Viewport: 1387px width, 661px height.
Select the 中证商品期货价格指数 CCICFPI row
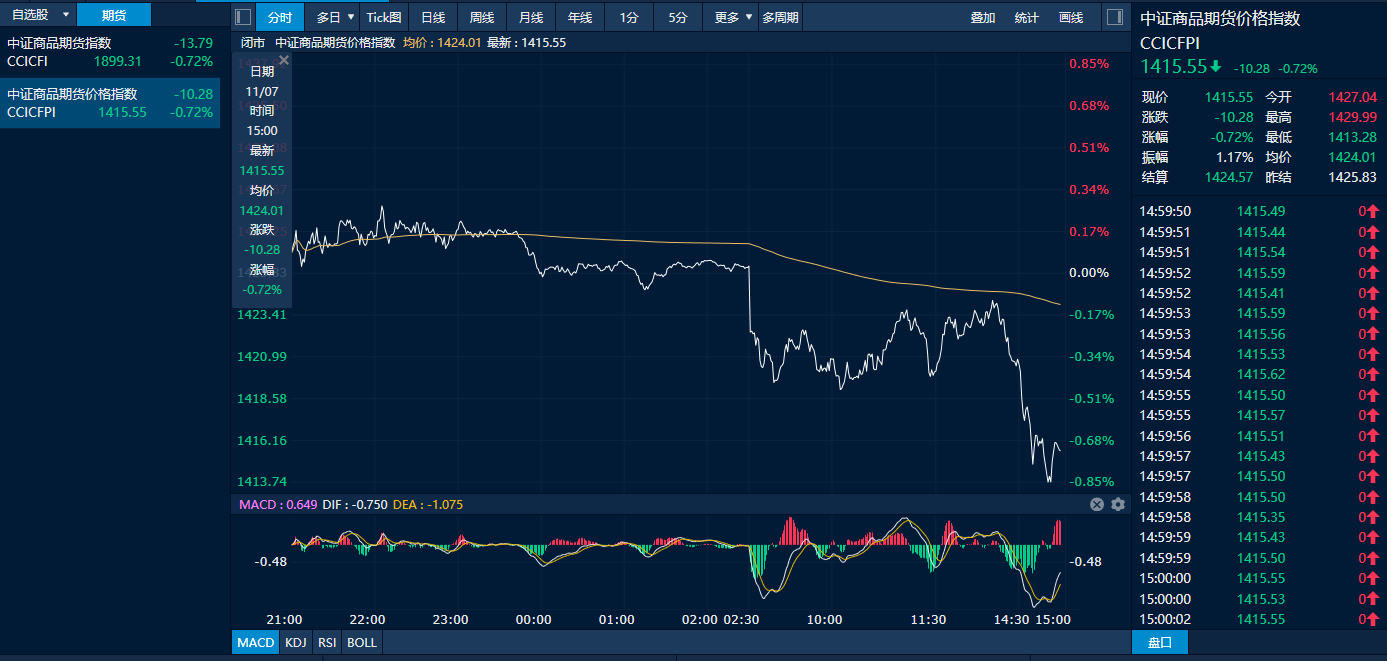point(110,103)
